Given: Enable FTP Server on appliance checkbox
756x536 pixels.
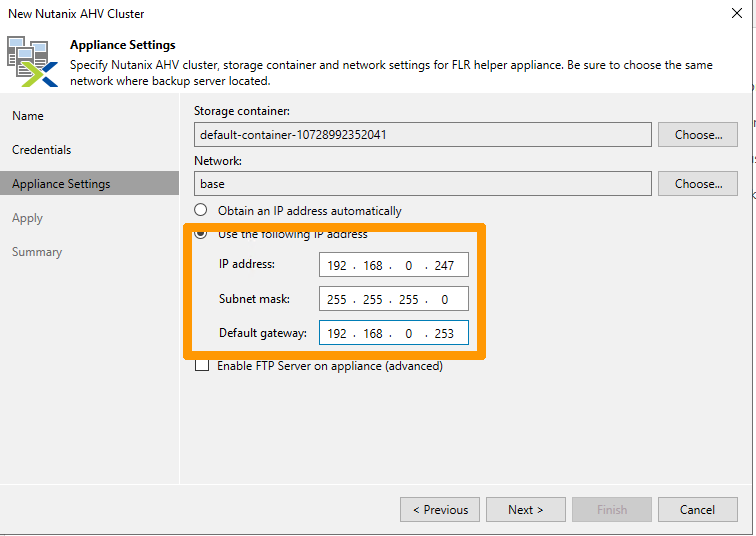Looking at the screenshot, I should coord(202,365).
